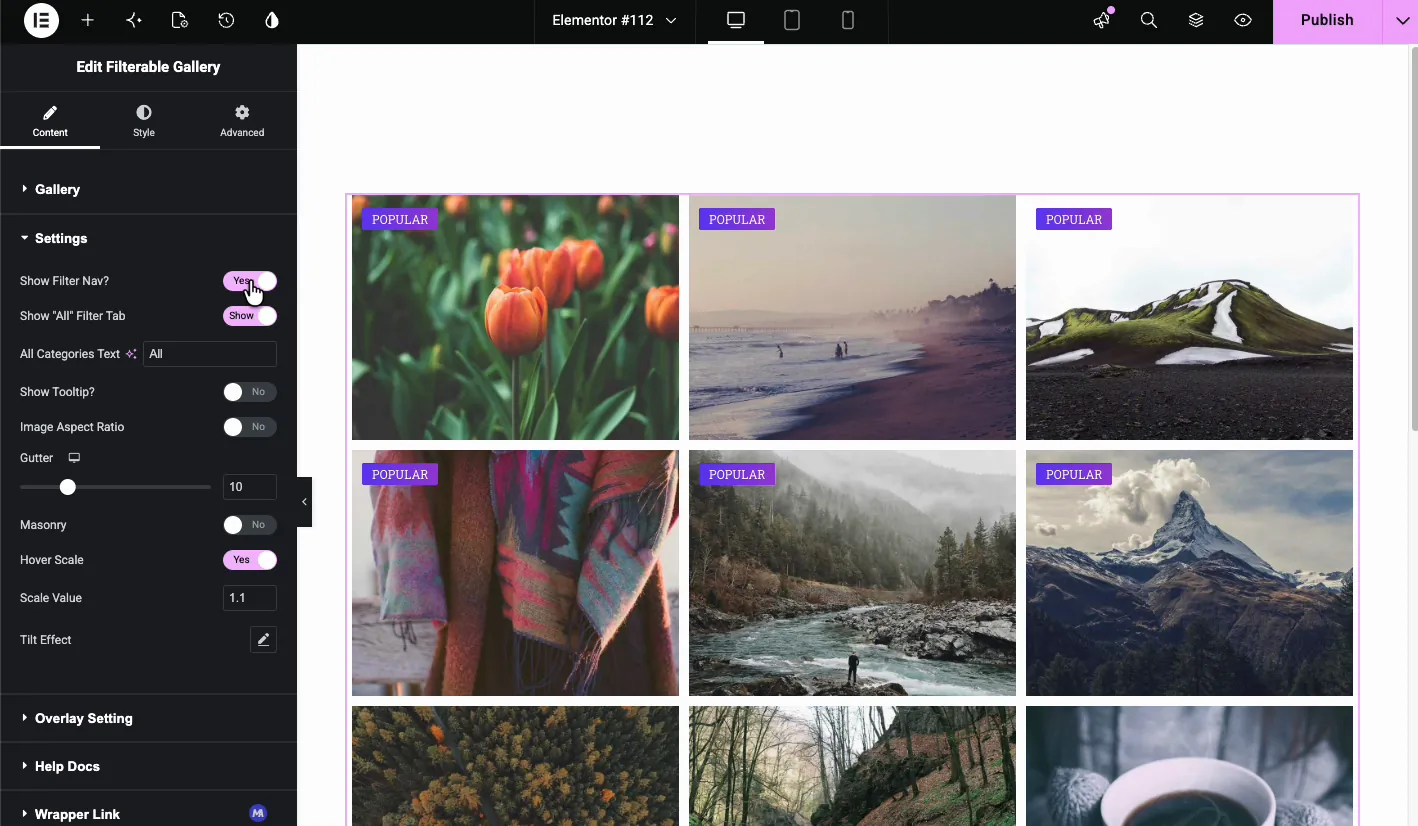1418x826 pixels.
Task: Click the AI sparkle next to All Categories Text
Action: 131,354
